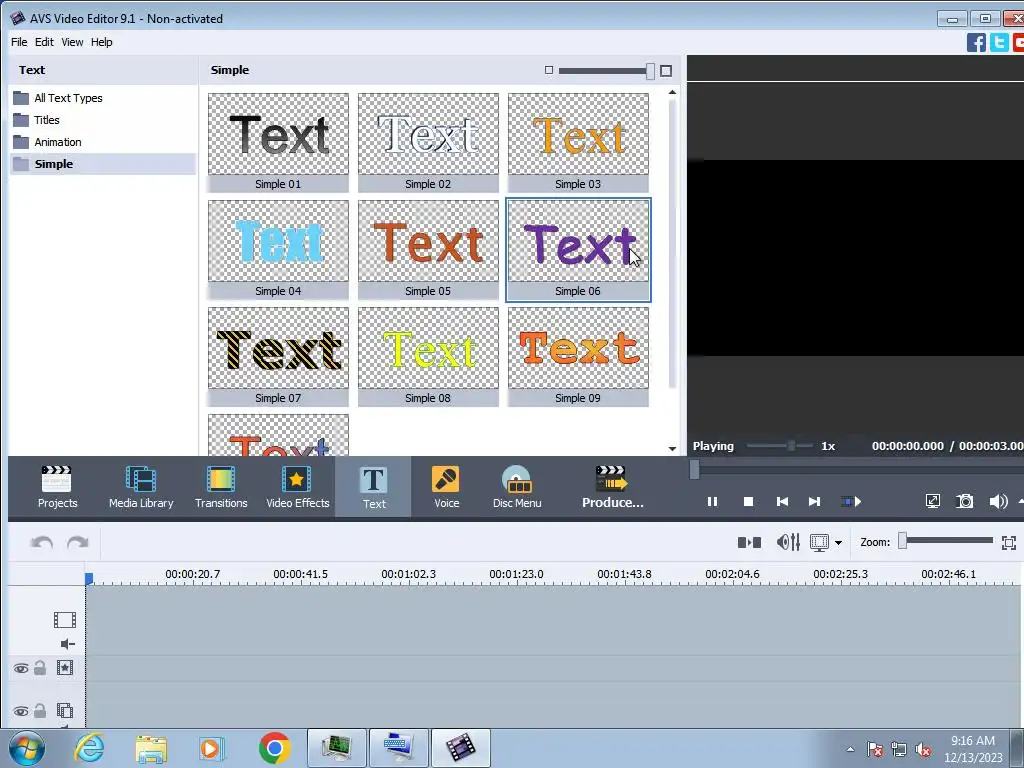
Task: Choose the Simple 07 text preset
Action: (278, 357)
